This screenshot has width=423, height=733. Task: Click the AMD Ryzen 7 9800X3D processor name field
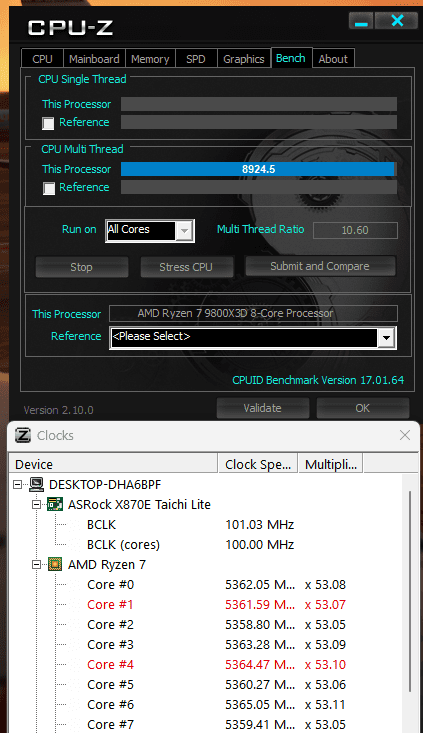pyautogui.click(x=253, y=313)
